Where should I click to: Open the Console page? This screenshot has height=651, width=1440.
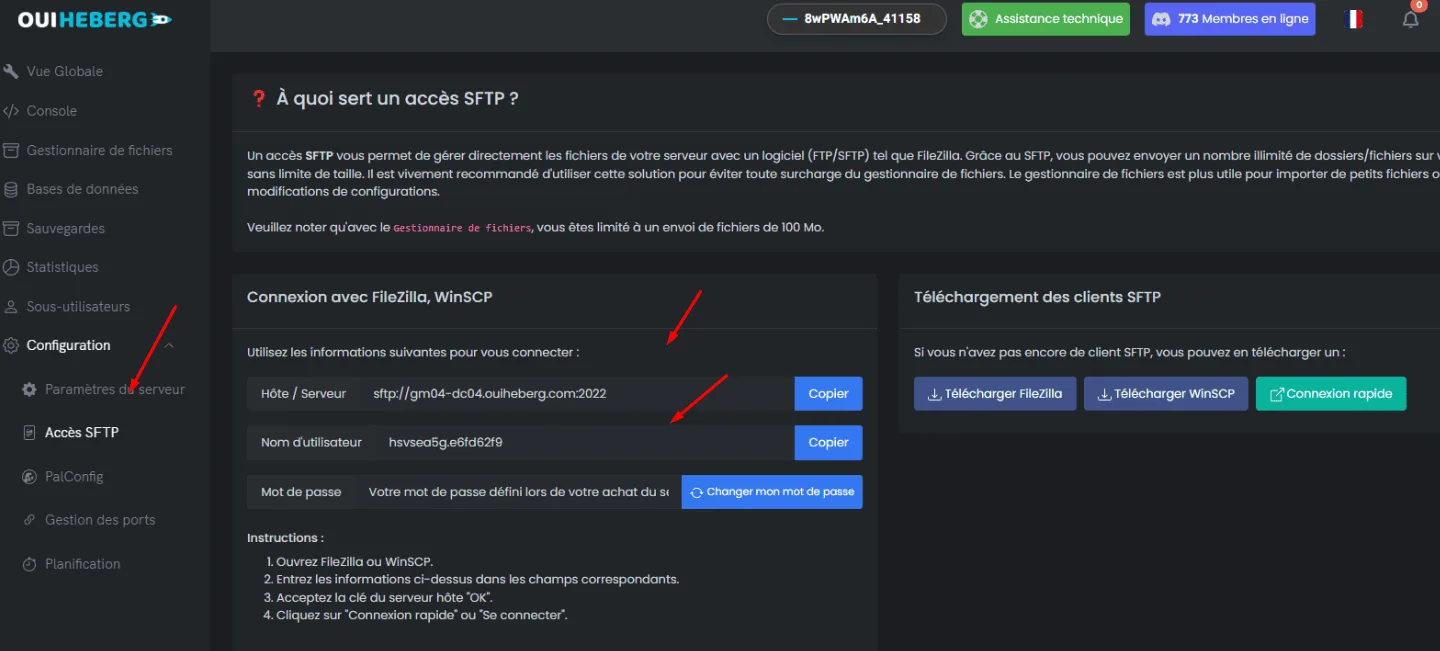(x=51, y=111)
